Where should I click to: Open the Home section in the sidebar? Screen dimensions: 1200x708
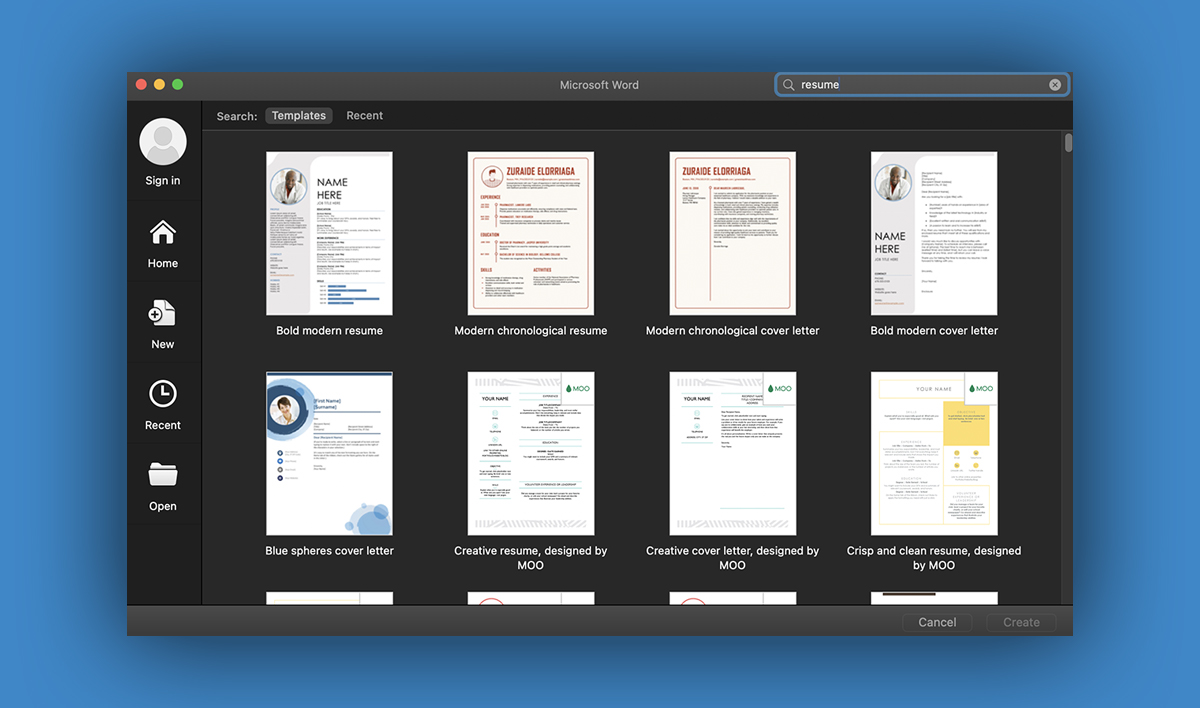162,232
